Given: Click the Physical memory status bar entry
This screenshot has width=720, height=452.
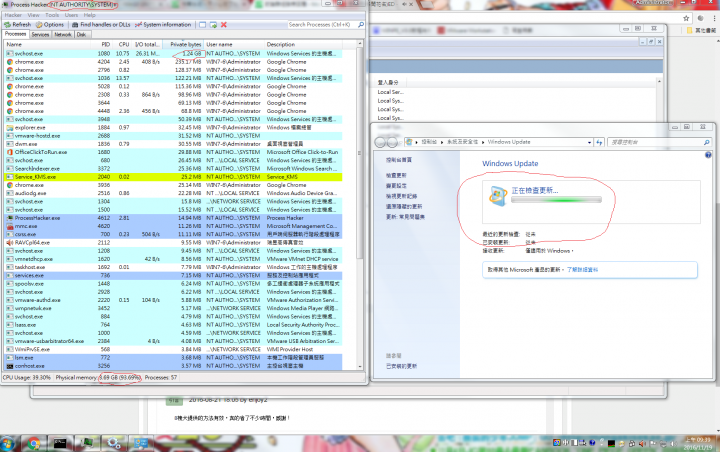Looking at the screenshot, I should pyautogui.click(x=98, y=378).
